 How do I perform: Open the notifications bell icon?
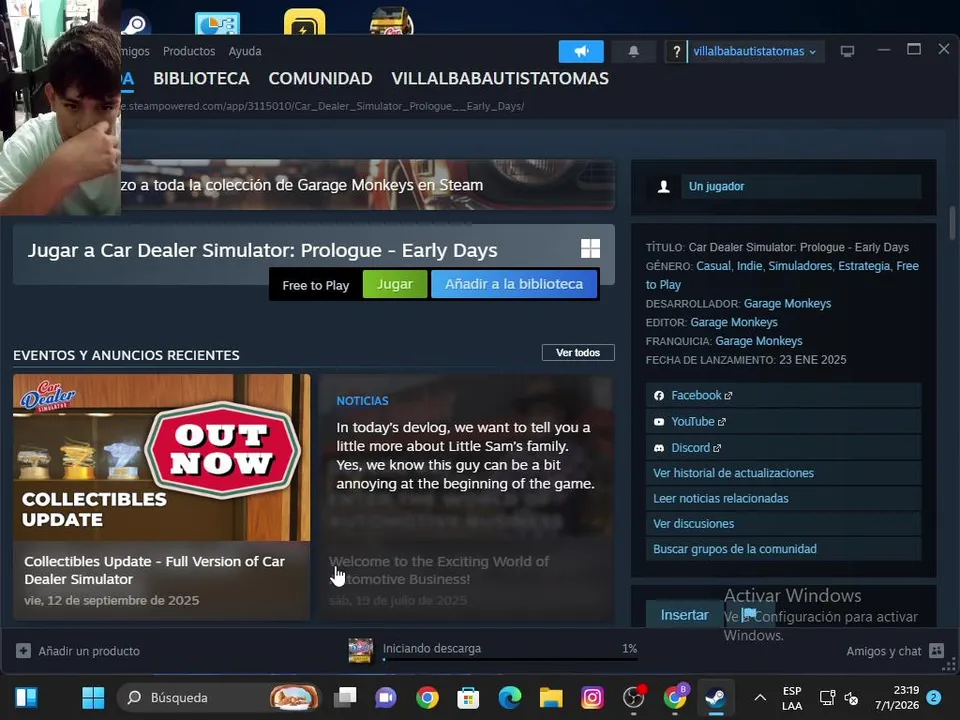tap(634, 51)
